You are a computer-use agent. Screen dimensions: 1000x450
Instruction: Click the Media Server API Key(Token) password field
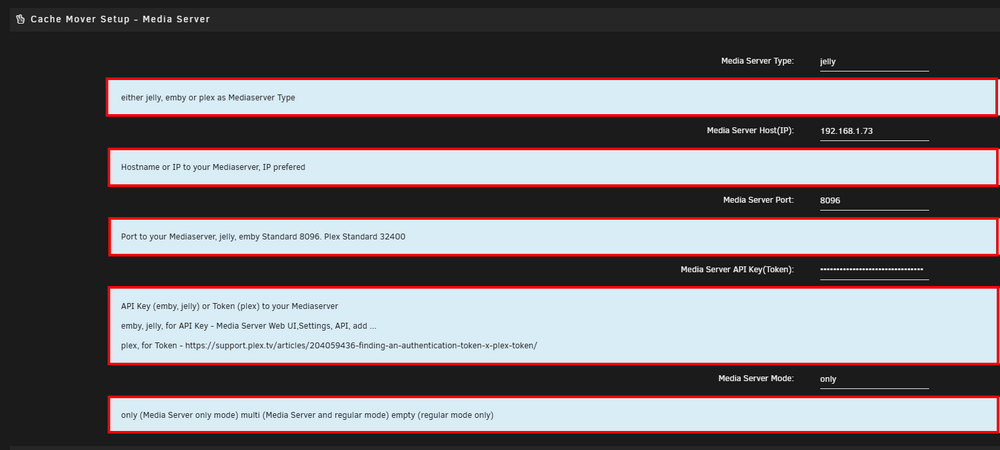click(x=874, y=270)
